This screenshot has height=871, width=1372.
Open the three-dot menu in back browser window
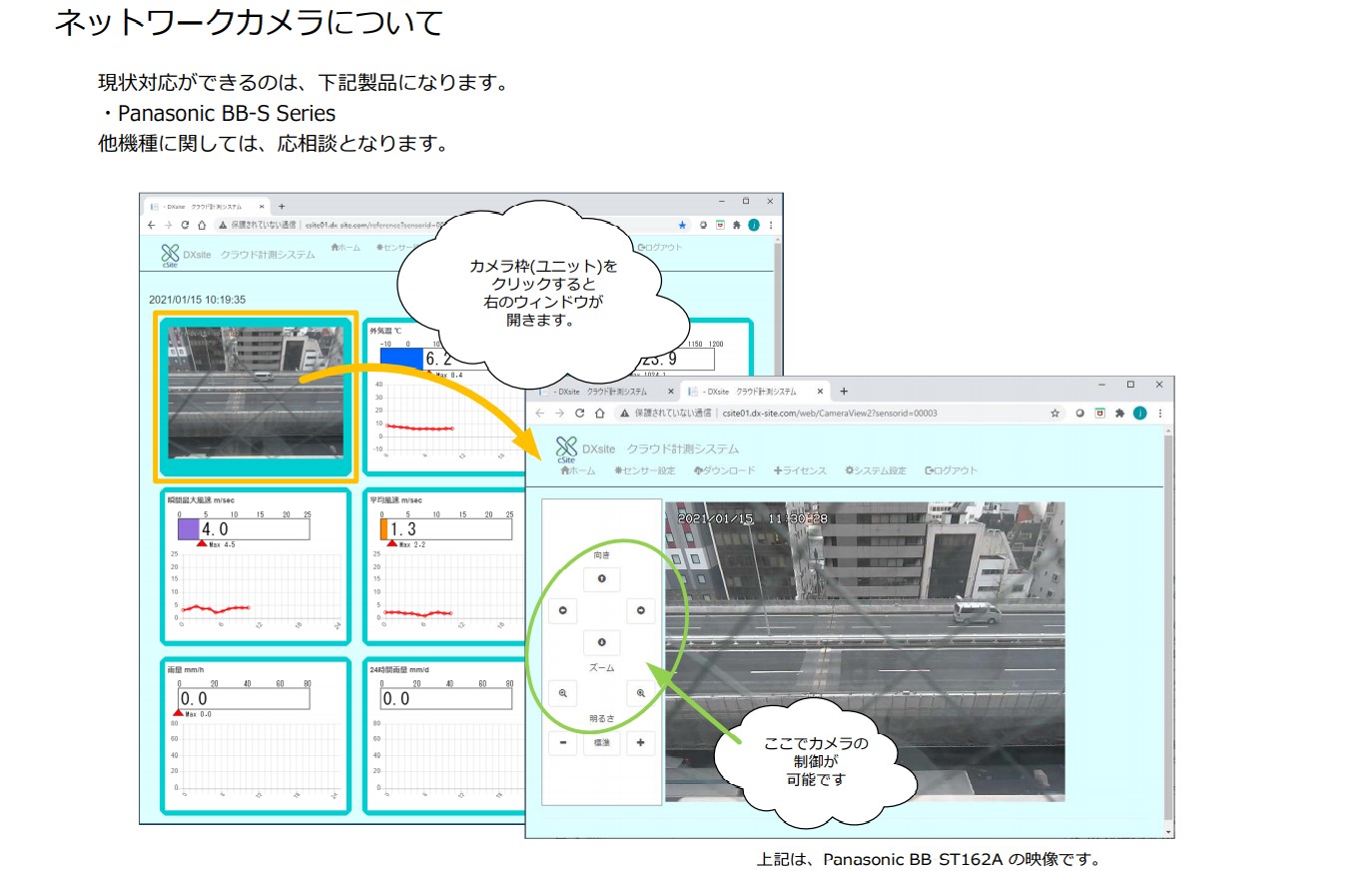771,225
